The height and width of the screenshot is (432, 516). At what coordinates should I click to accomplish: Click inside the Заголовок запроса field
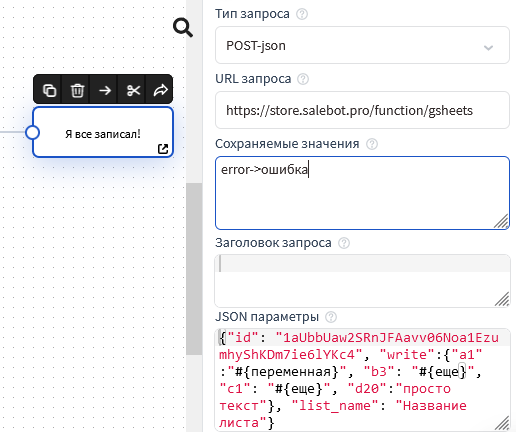coord(362,281)
